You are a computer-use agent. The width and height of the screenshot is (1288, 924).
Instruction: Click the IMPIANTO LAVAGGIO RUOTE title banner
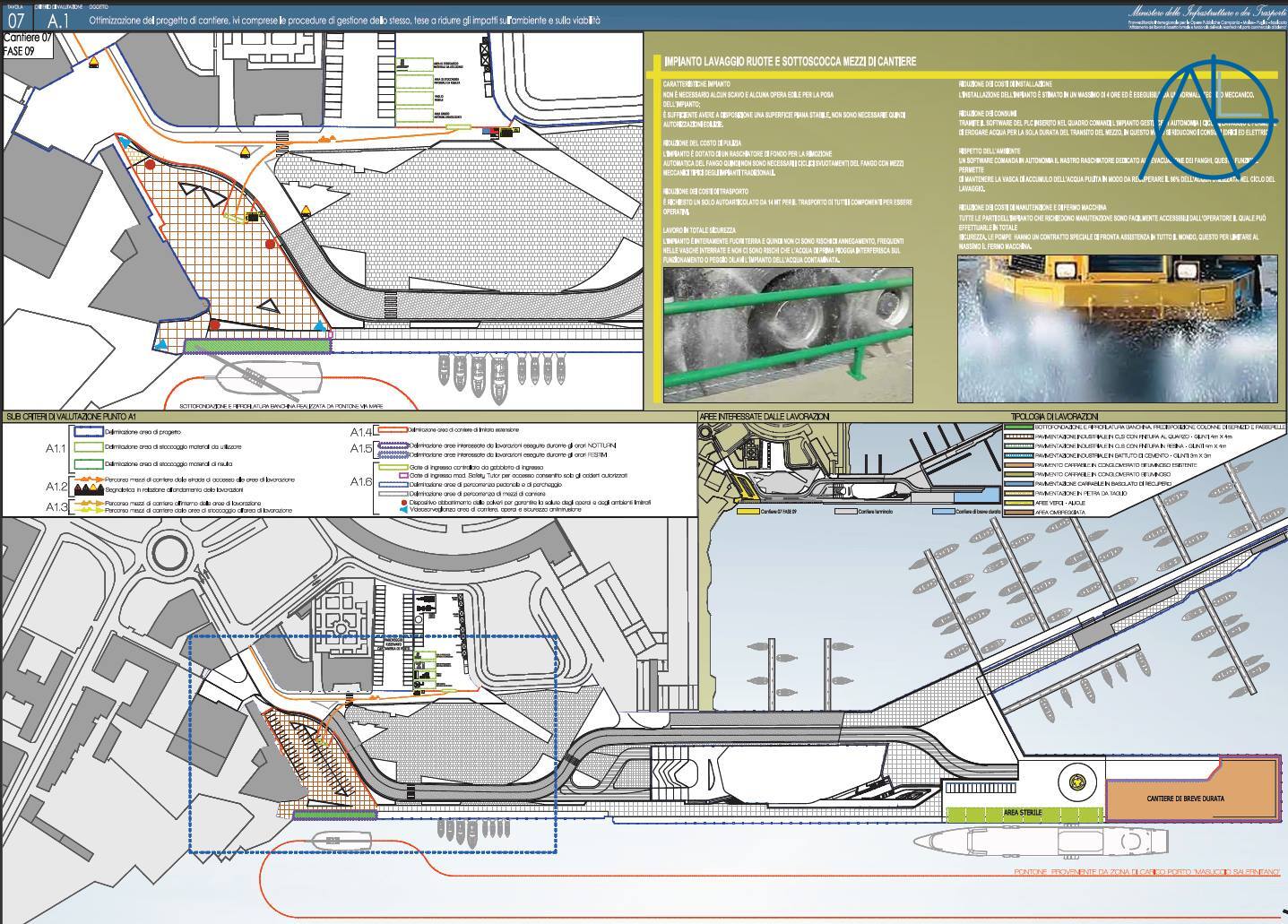coord(789,61)
